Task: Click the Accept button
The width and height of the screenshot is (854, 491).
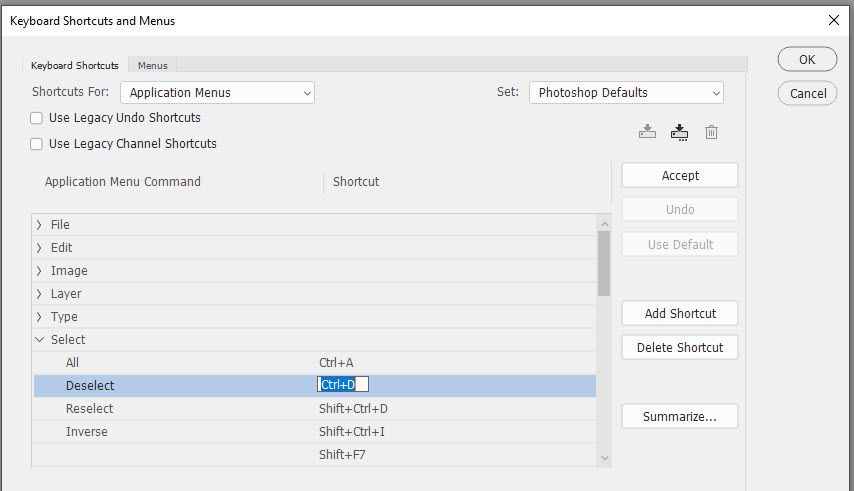Action: (680, 175)
